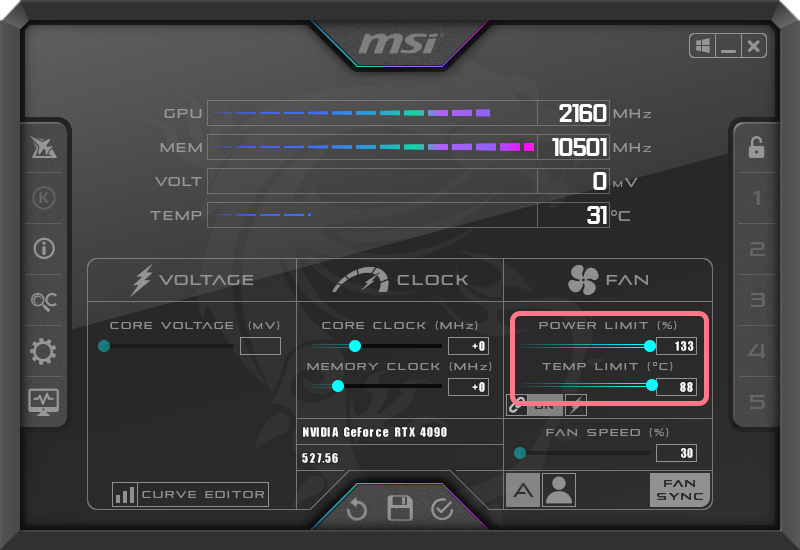Open settings with the gear icon

point(43,351)
